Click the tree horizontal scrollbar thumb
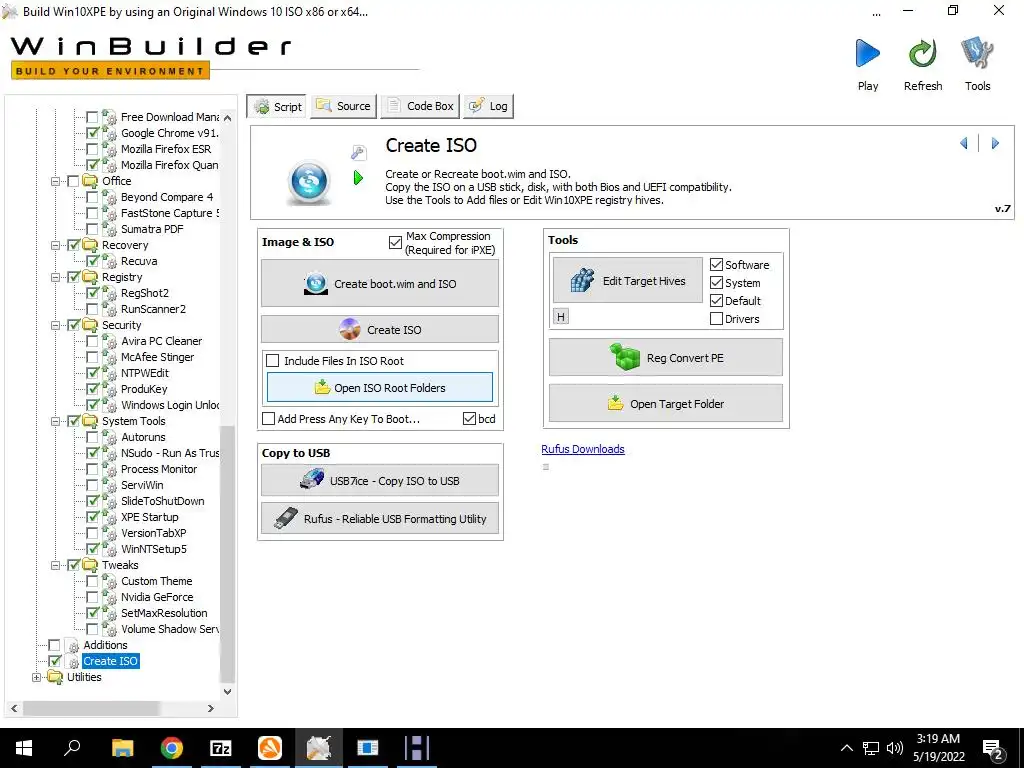This screenshot has height=768, width=1024. pos(91,708)
